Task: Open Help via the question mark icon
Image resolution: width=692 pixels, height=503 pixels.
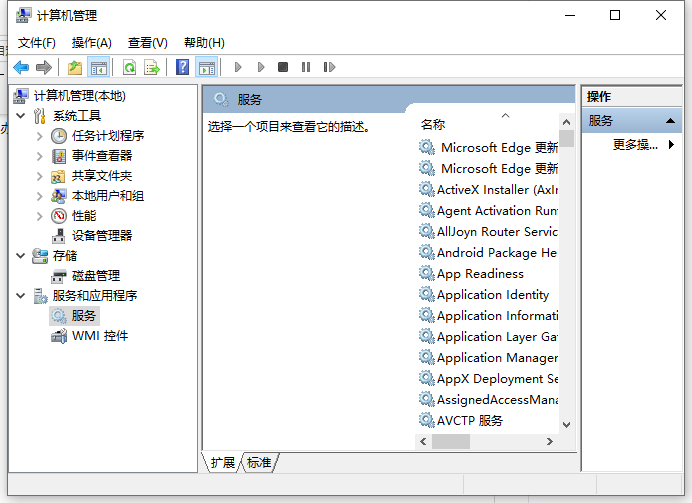Action: [x=182, y=67]
